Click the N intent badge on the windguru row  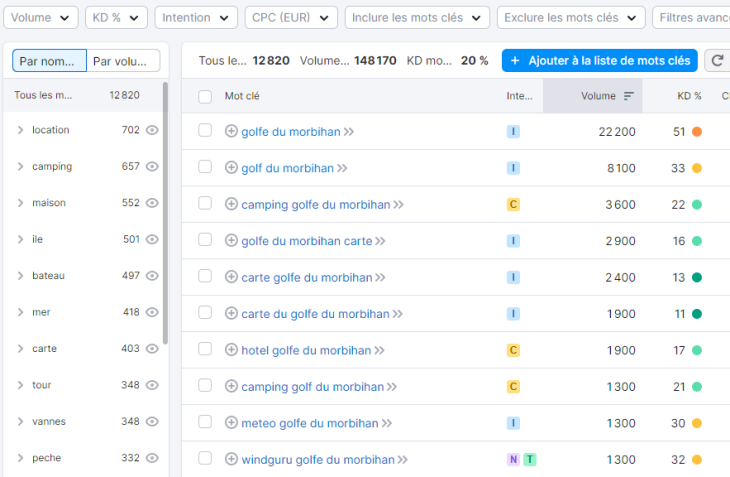tap(513, 459)
